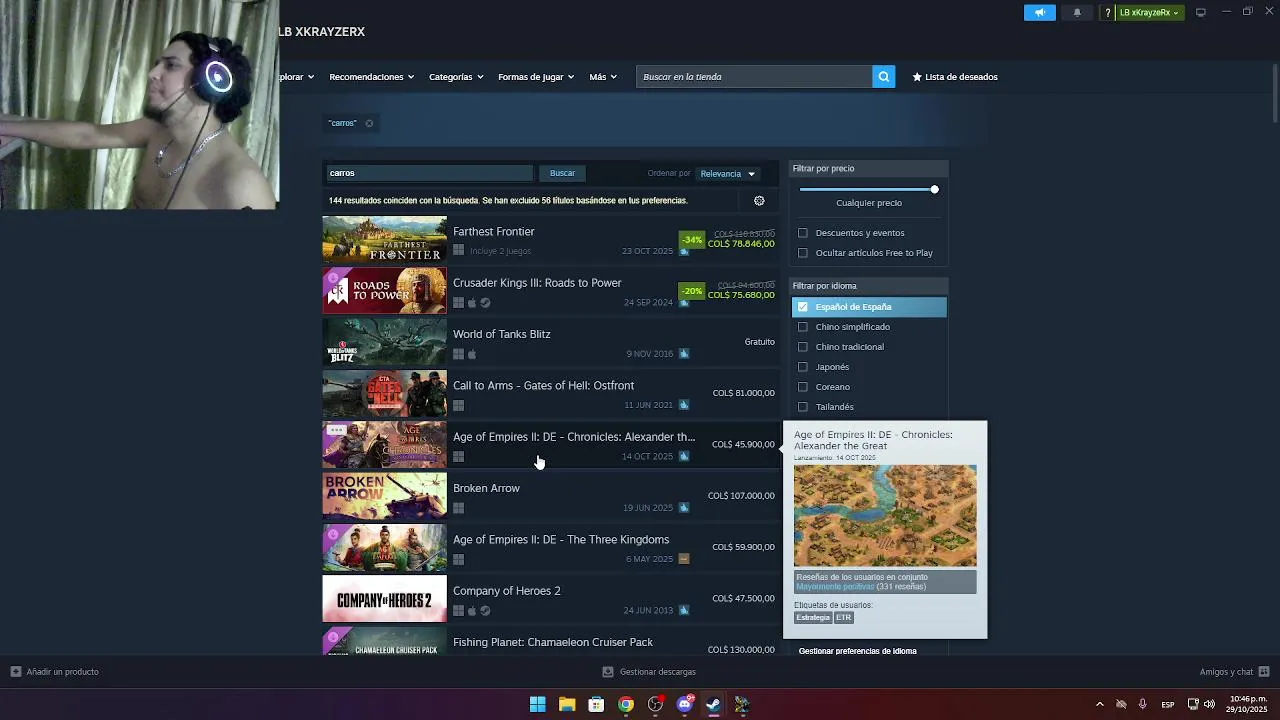Click Gestionar preferencias de idioma link
This screenshot has width=1280, height=720.
tap(857, 651)
